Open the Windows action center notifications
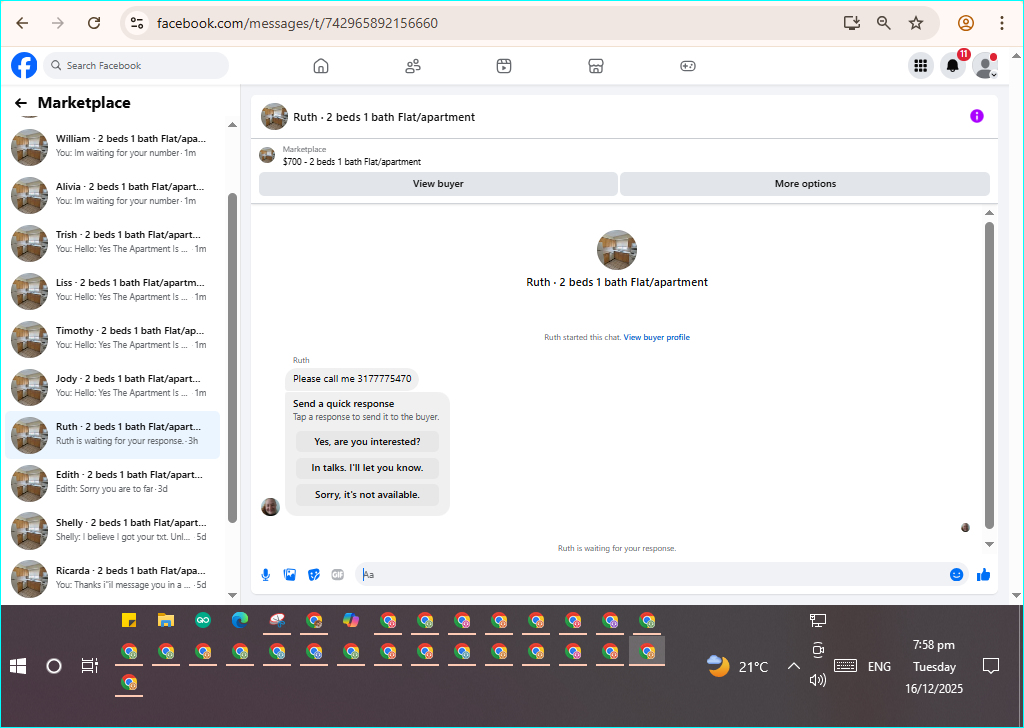This screenshot has width=1024, height=728. [991, 666]
